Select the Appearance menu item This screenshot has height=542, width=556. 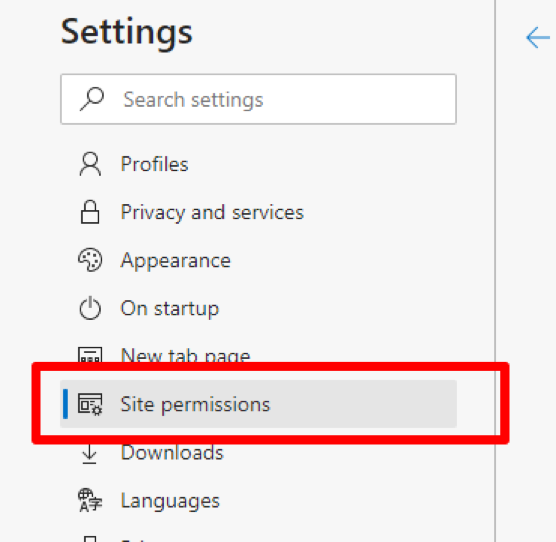(x=258, y=260)
